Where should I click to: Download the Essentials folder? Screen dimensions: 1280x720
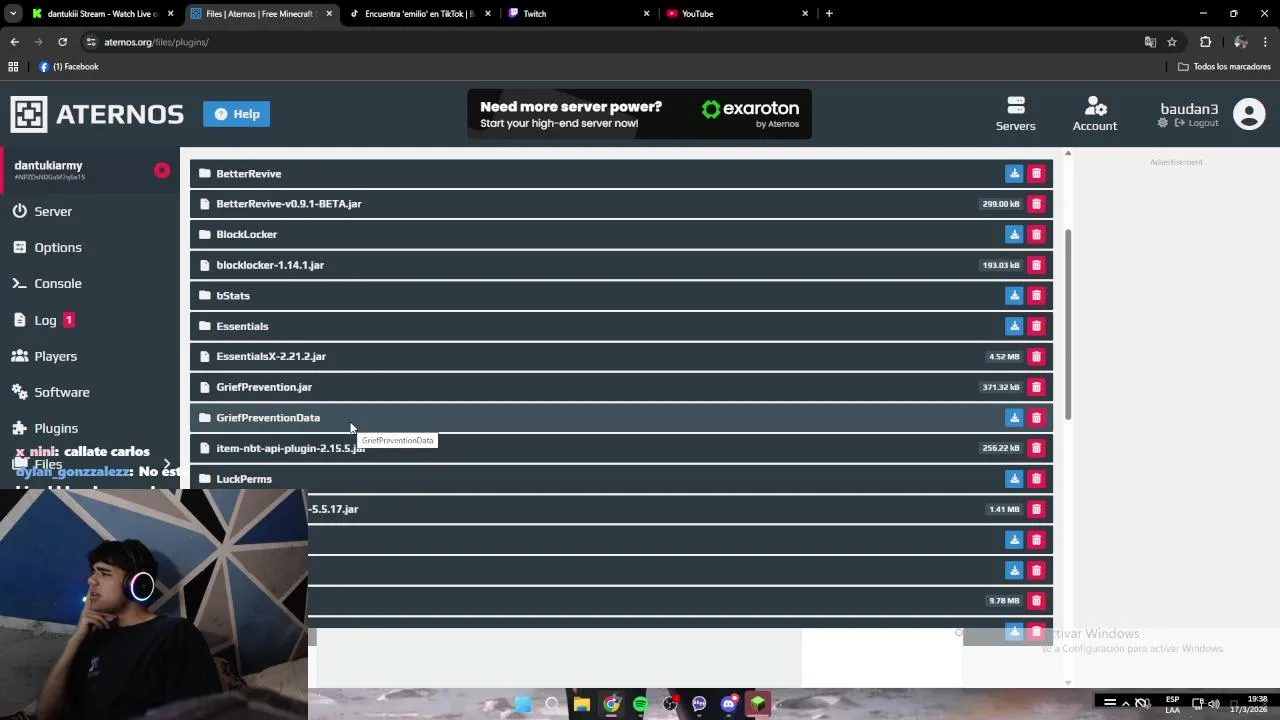tap(1014, 326)
